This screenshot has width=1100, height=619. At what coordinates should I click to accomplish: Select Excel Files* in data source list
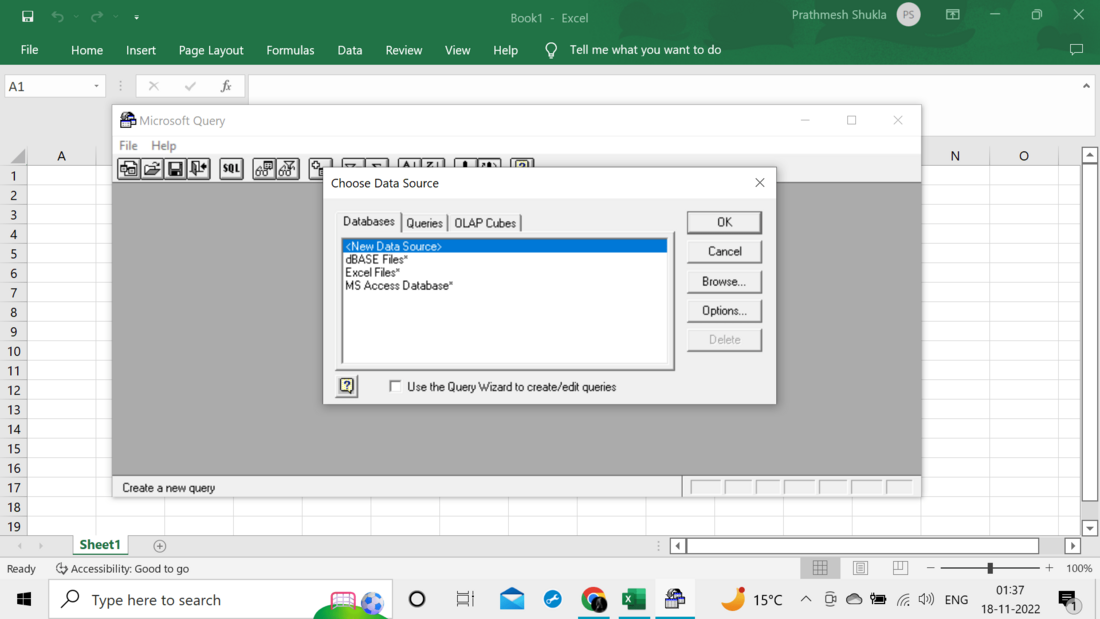(x=504, y=272)
